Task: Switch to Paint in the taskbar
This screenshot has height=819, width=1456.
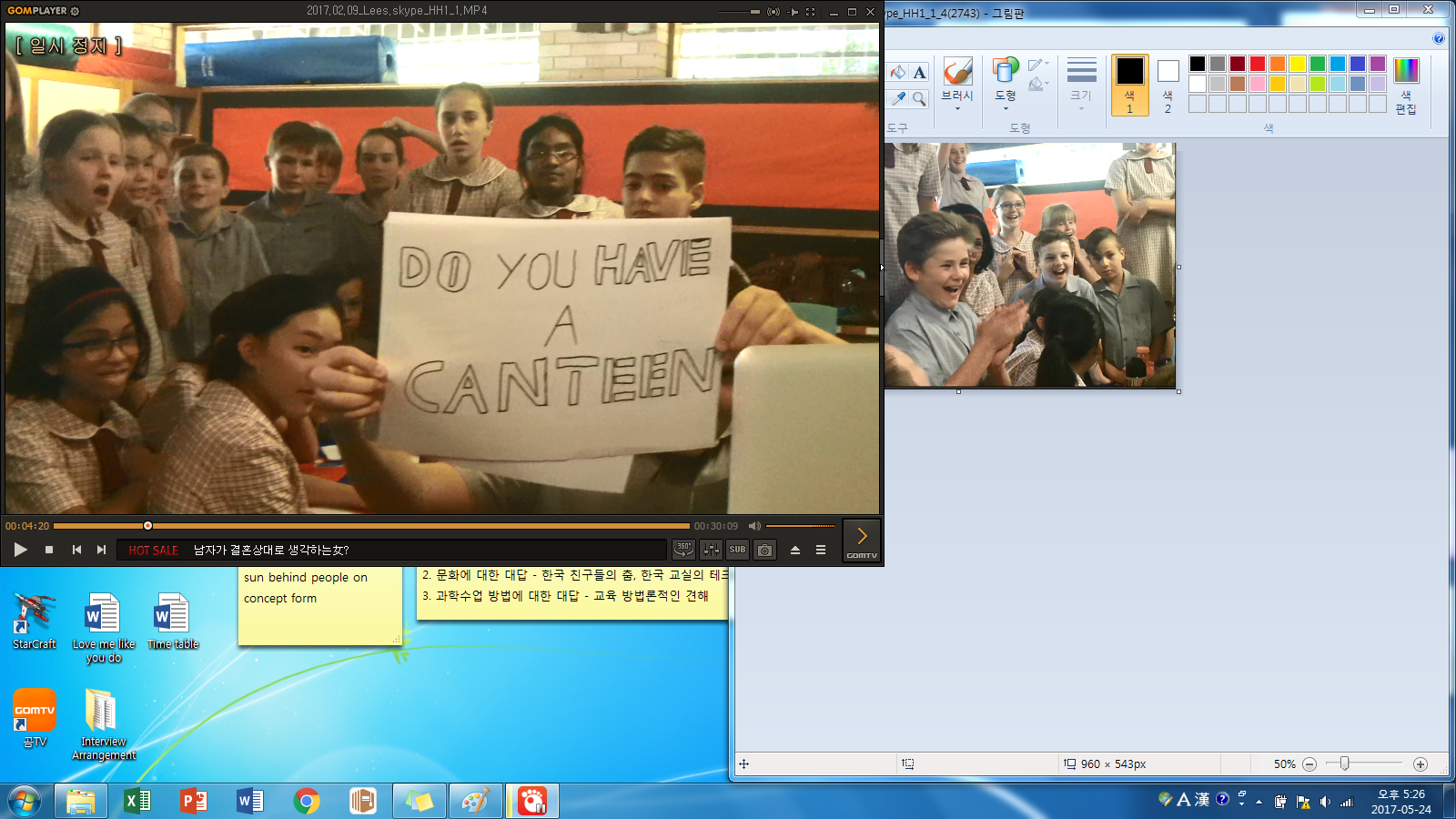Action: pos(476,802)
